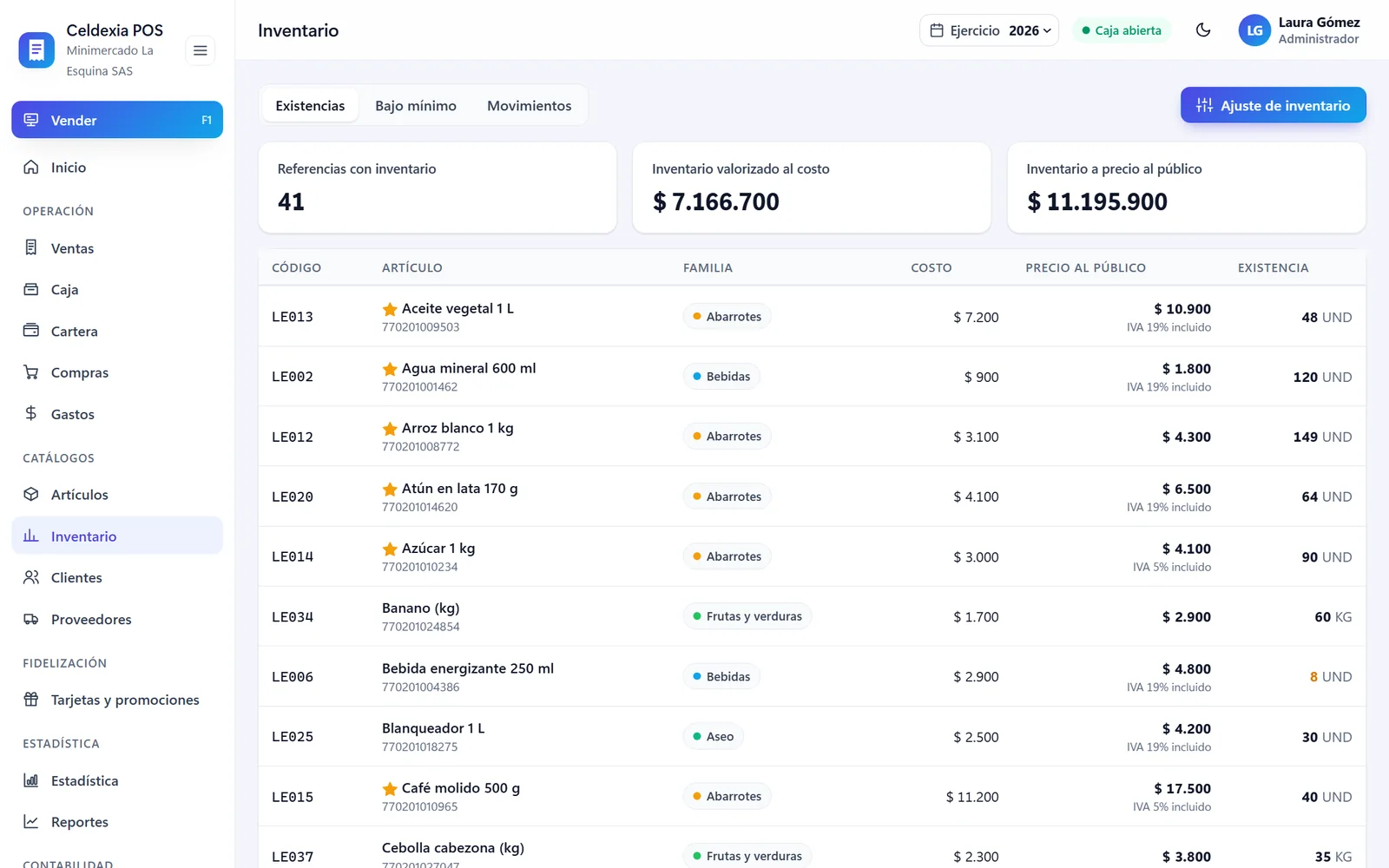Click the CÓDIGO column header
Image resolution: width=1389 pixels, height=868 pixels.
pos(296,267)
